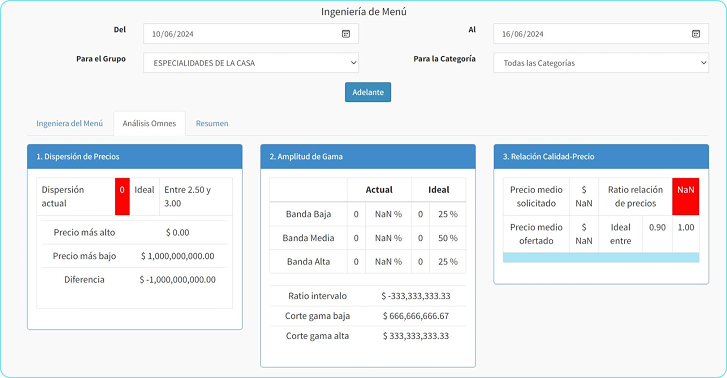Screen dimensions: 727x378
Task: Click the value '$ 1,000,000,000.00'
Action: tap(178, 256)
